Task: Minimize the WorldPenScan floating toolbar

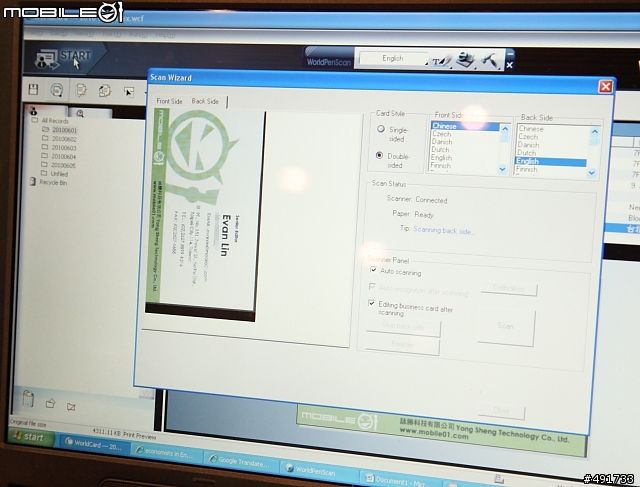Action: [x=510, y=53]
